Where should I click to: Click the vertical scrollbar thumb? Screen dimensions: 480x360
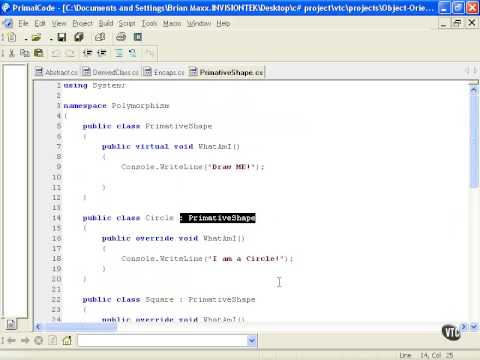click(x=474, y=141)
